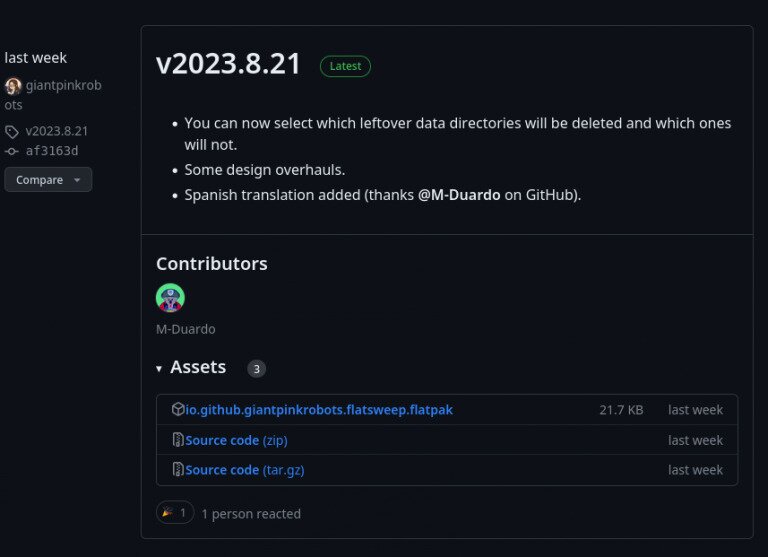Open the @M-Duardo mention link

(x=459, y=195)
